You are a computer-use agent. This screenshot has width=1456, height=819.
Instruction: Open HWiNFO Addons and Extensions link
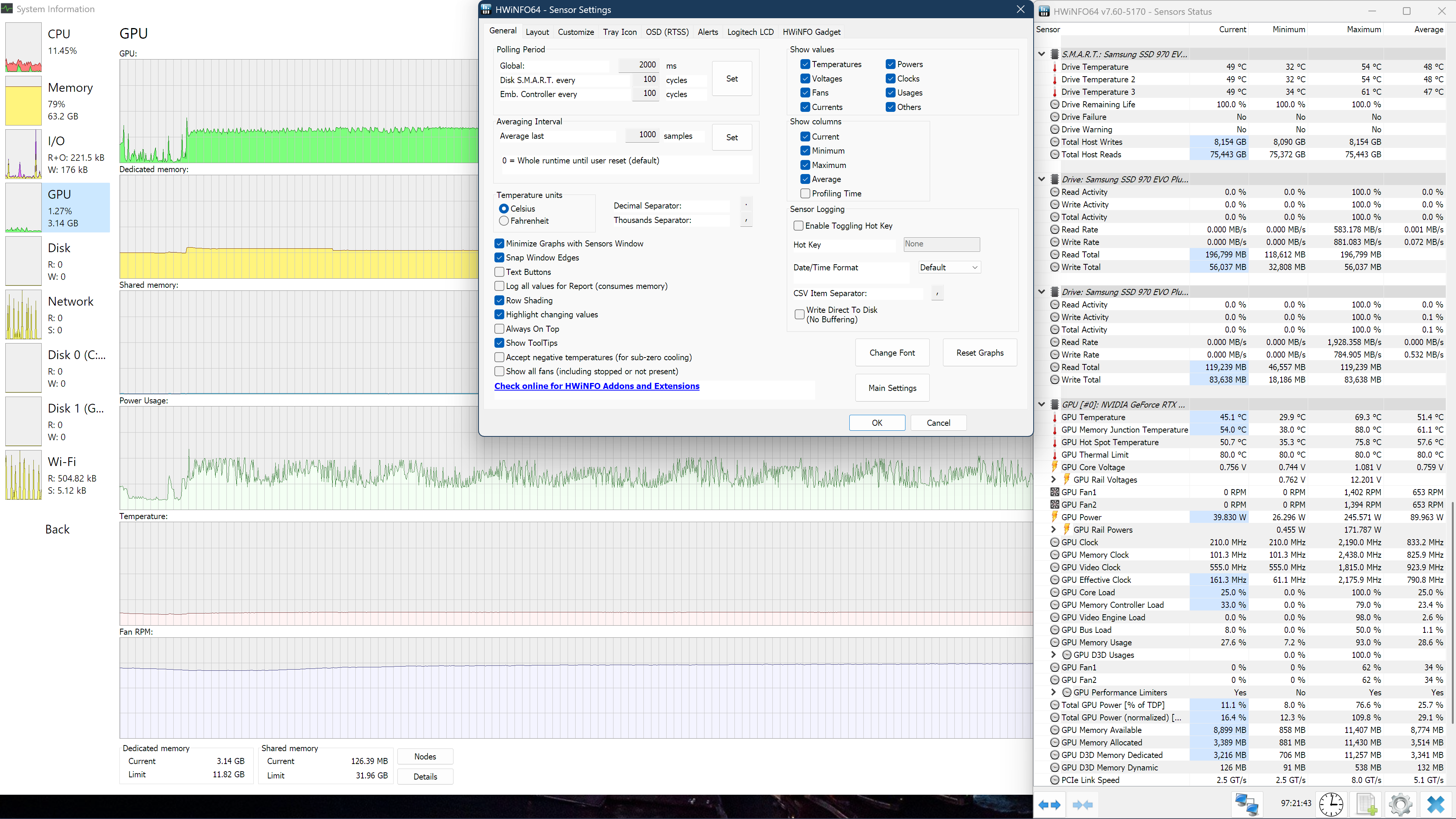click(x=597, y=386)
